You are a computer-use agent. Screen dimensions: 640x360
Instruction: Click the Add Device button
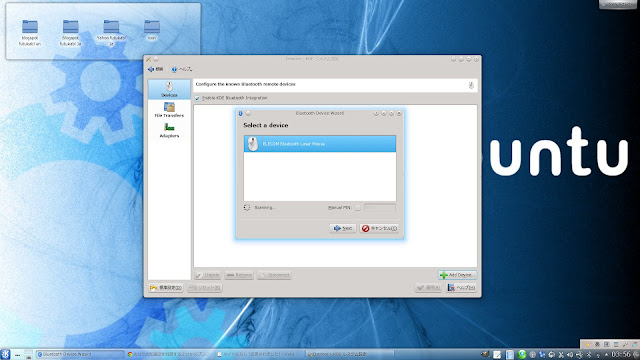pos(457,275)
